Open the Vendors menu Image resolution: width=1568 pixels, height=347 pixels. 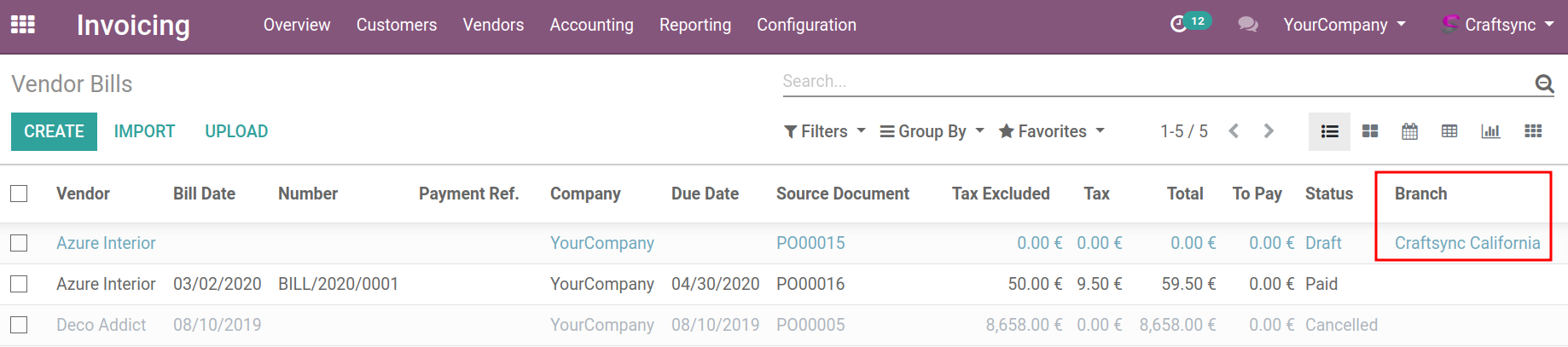(493, 25)
